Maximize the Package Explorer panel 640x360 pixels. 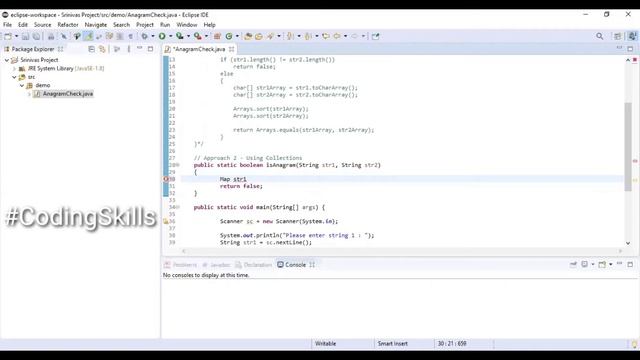[150, 49]
